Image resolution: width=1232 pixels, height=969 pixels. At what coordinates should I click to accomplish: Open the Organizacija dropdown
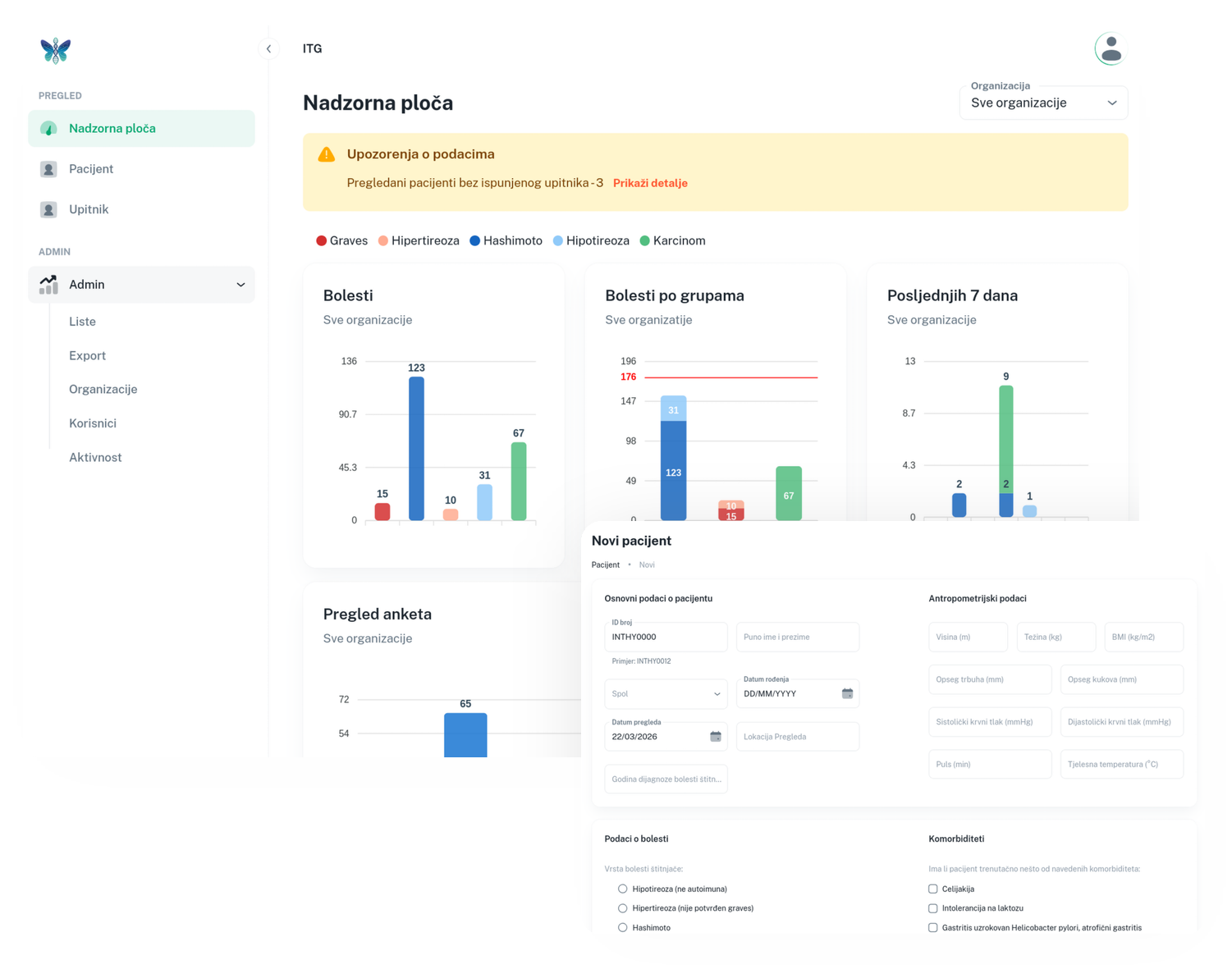click(1043, 103)
